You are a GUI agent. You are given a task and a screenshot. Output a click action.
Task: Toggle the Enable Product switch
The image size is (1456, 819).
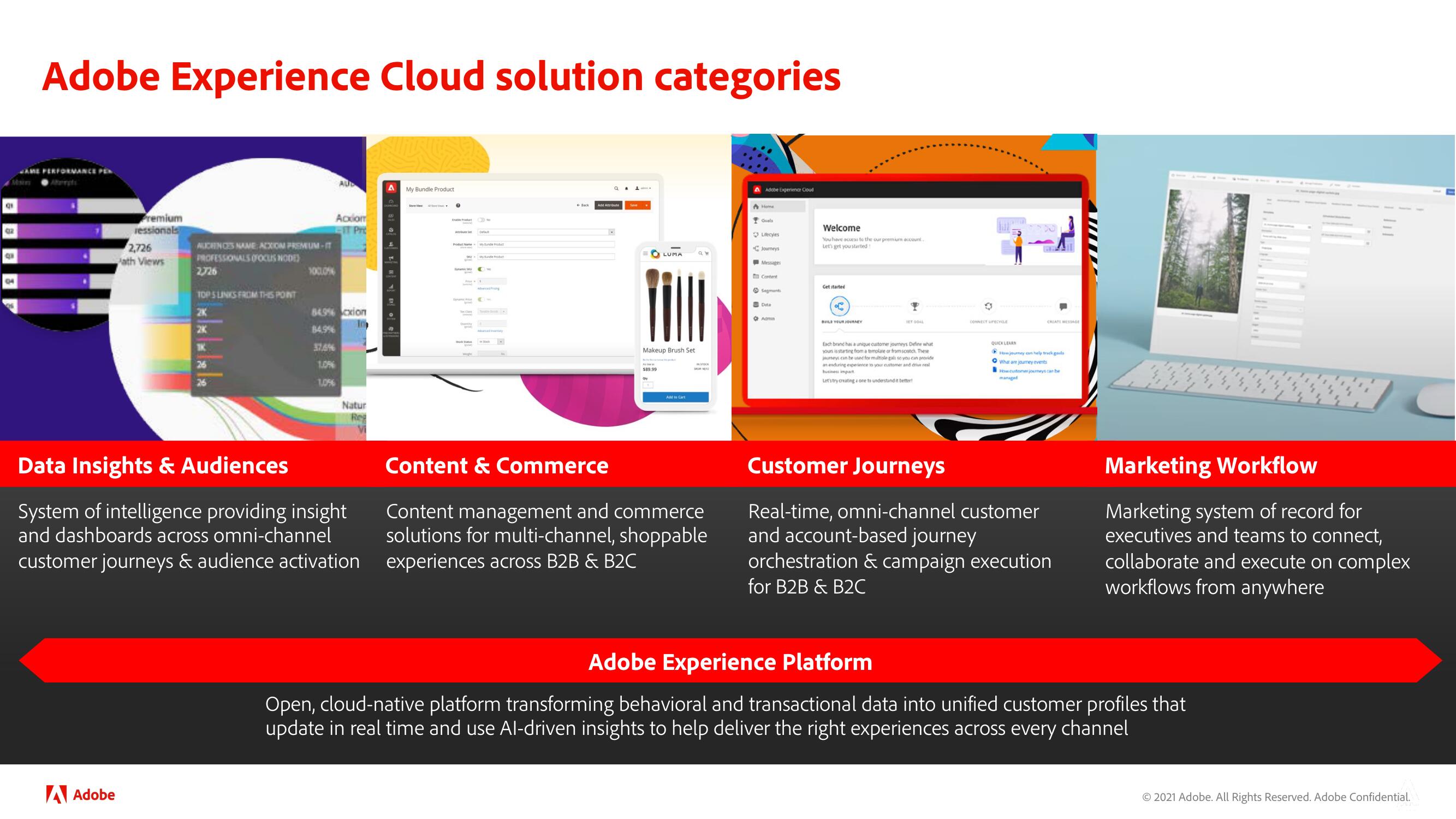481,219
